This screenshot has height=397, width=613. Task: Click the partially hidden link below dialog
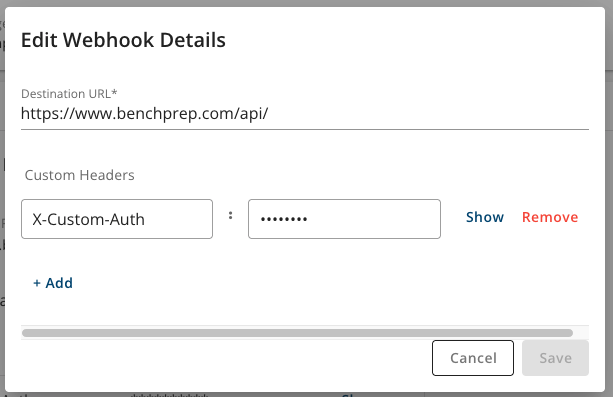click(348, 395)
